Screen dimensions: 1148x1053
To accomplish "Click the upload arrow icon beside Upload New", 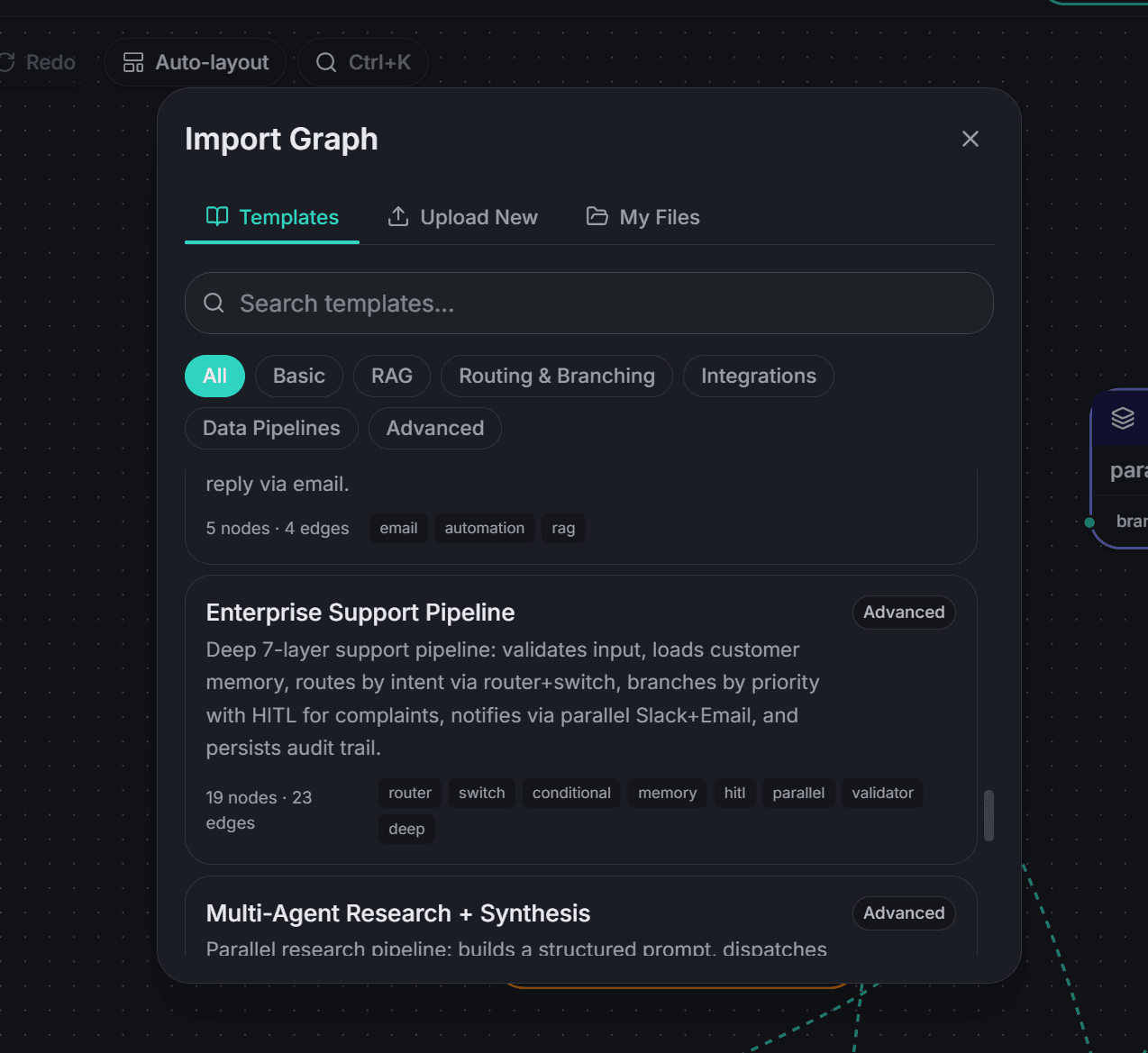I will click(x=398, y=216).
